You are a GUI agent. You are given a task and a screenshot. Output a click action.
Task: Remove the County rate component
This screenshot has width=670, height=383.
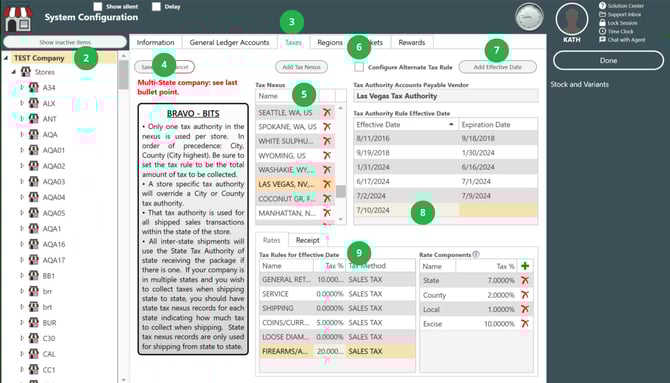point(525,295)
